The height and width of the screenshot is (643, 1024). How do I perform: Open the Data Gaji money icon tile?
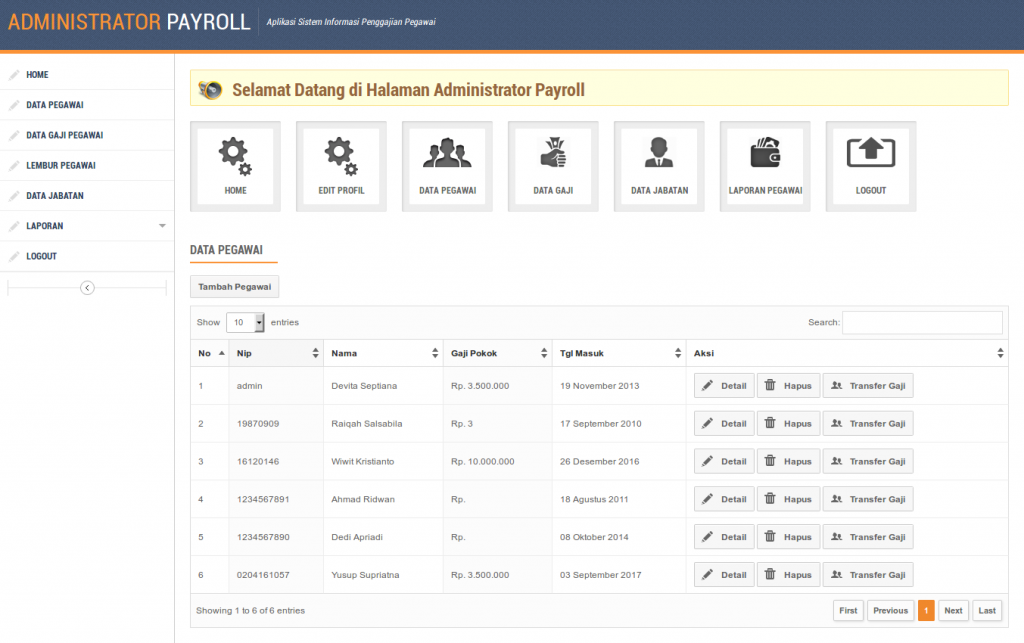click(x=553, y=166)
